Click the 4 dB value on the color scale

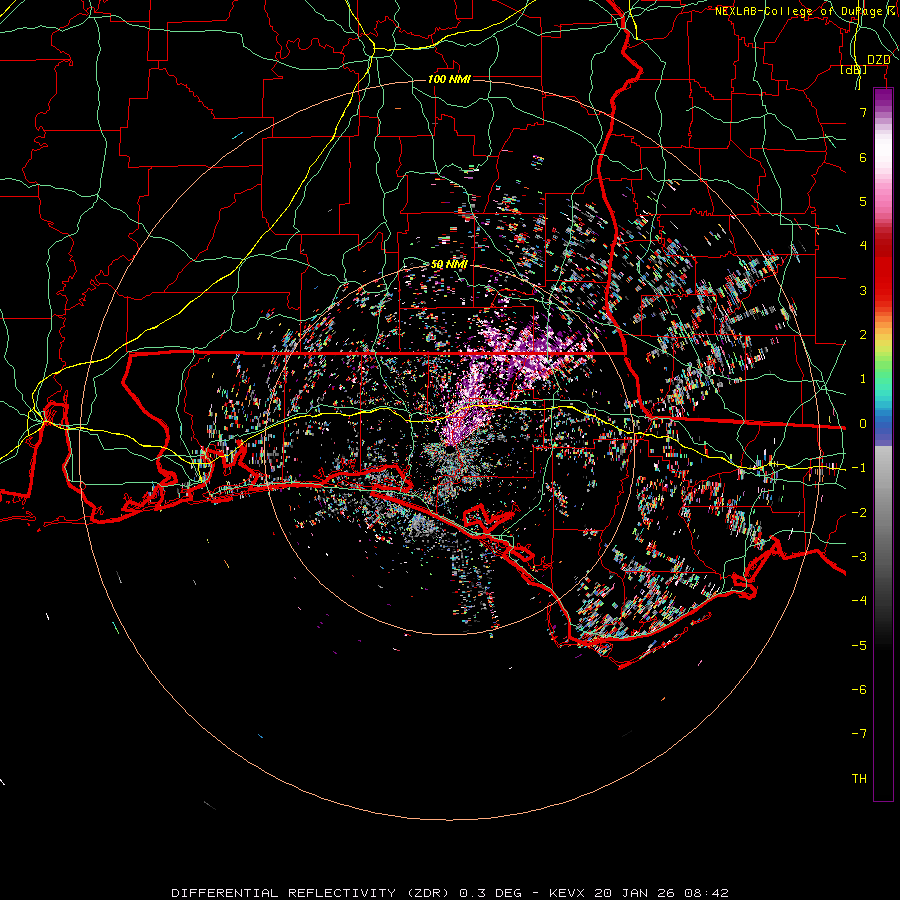[x=863, y=246]
